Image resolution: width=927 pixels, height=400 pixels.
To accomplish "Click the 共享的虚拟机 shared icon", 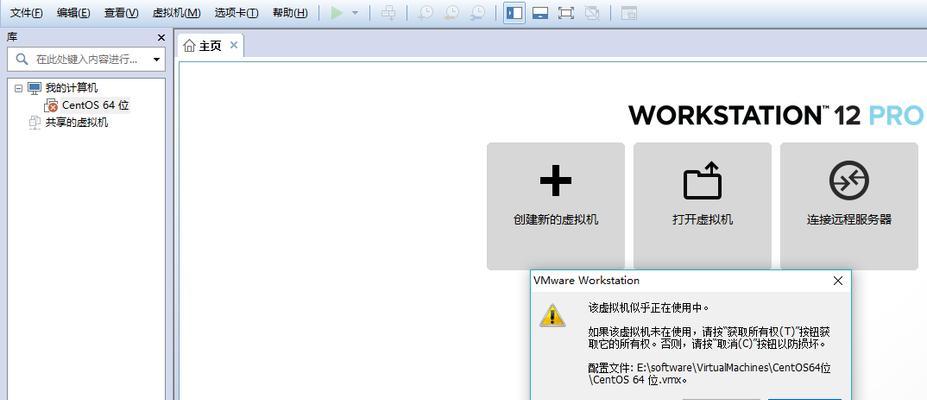I will pyautogui.click(x=35, y=123).
